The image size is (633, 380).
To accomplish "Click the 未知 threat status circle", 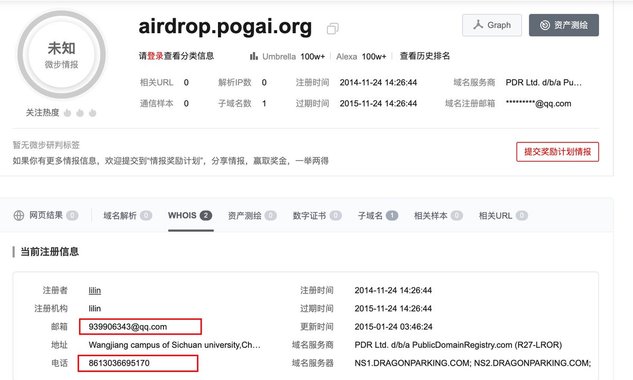I will click(61, 54).
